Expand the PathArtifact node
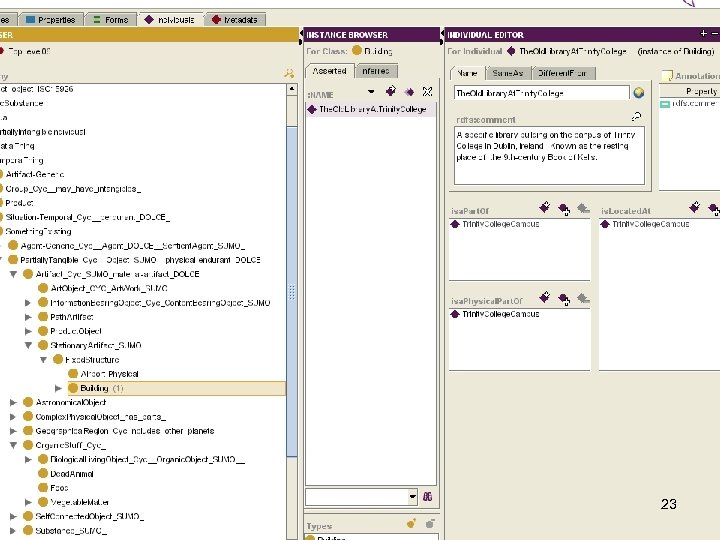This screenshot has width=720, height=540. 28,317
